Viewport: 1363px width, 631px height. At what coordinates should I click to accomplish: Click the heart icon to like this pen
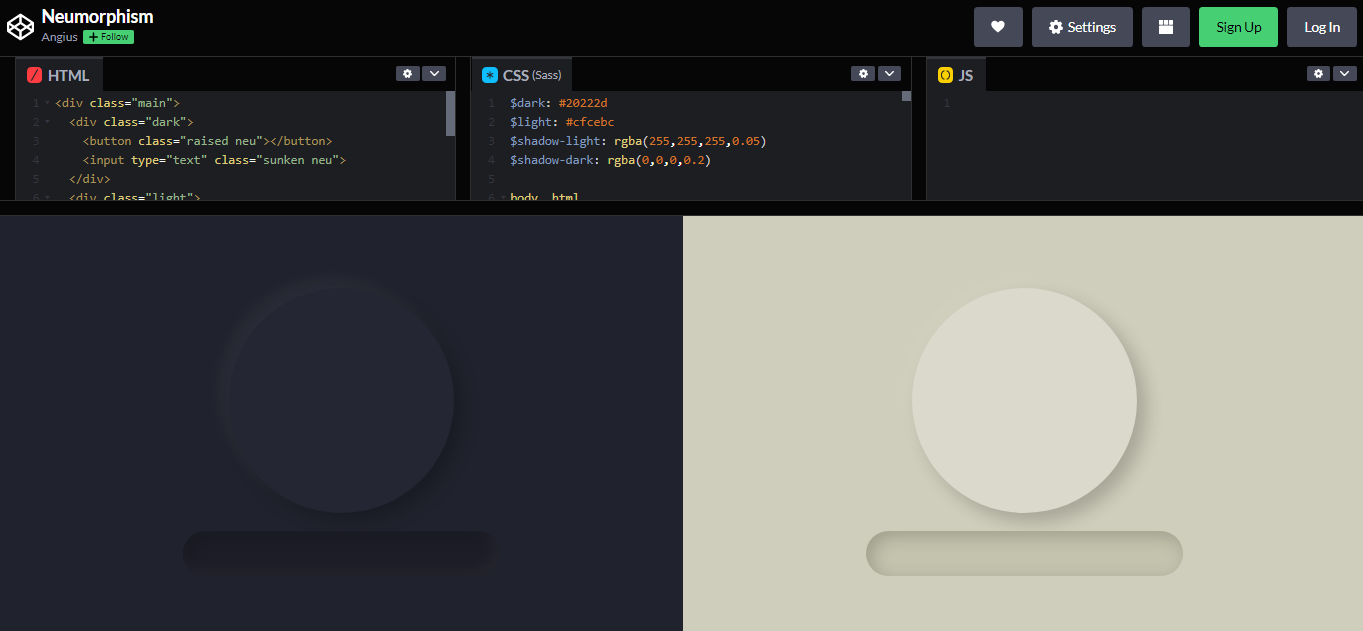point(997,27)
